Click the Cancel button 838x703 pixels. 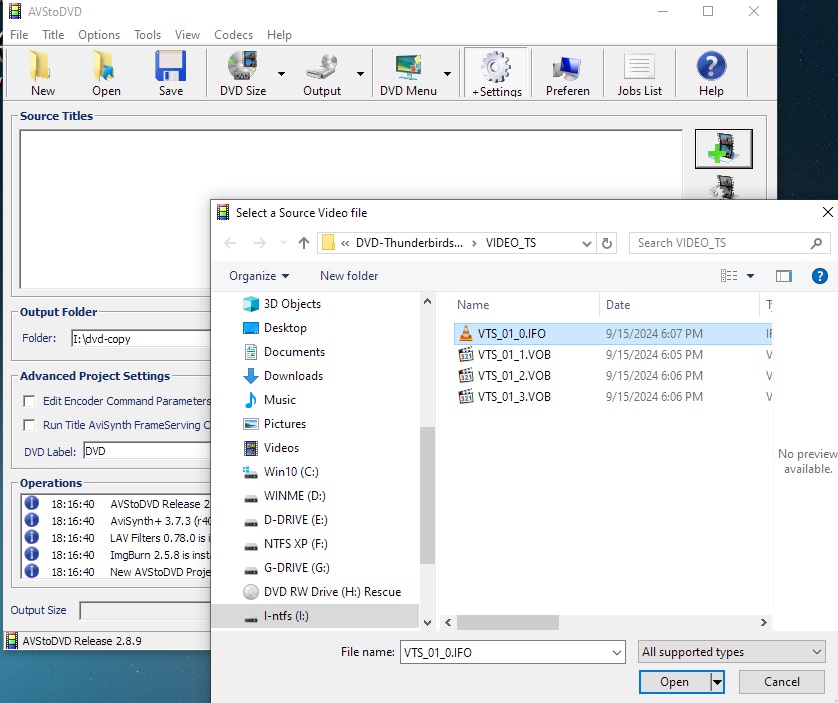781,682
